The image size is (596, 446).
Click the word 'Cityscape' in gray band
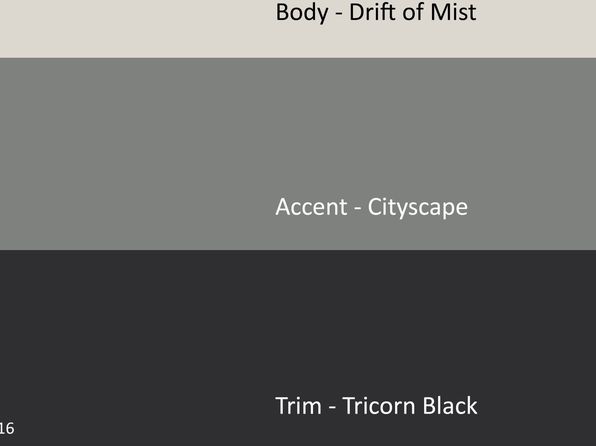point(418,208)
